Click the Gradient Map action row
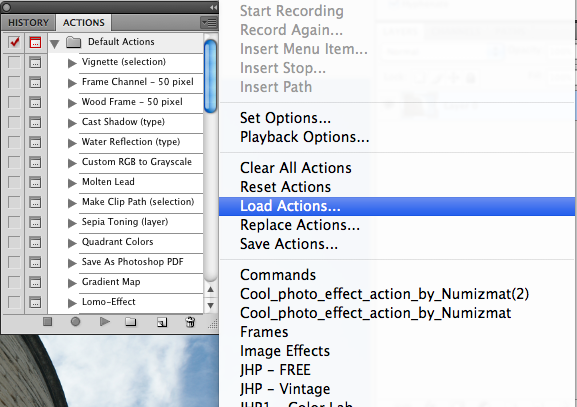 tap(141, 282)
